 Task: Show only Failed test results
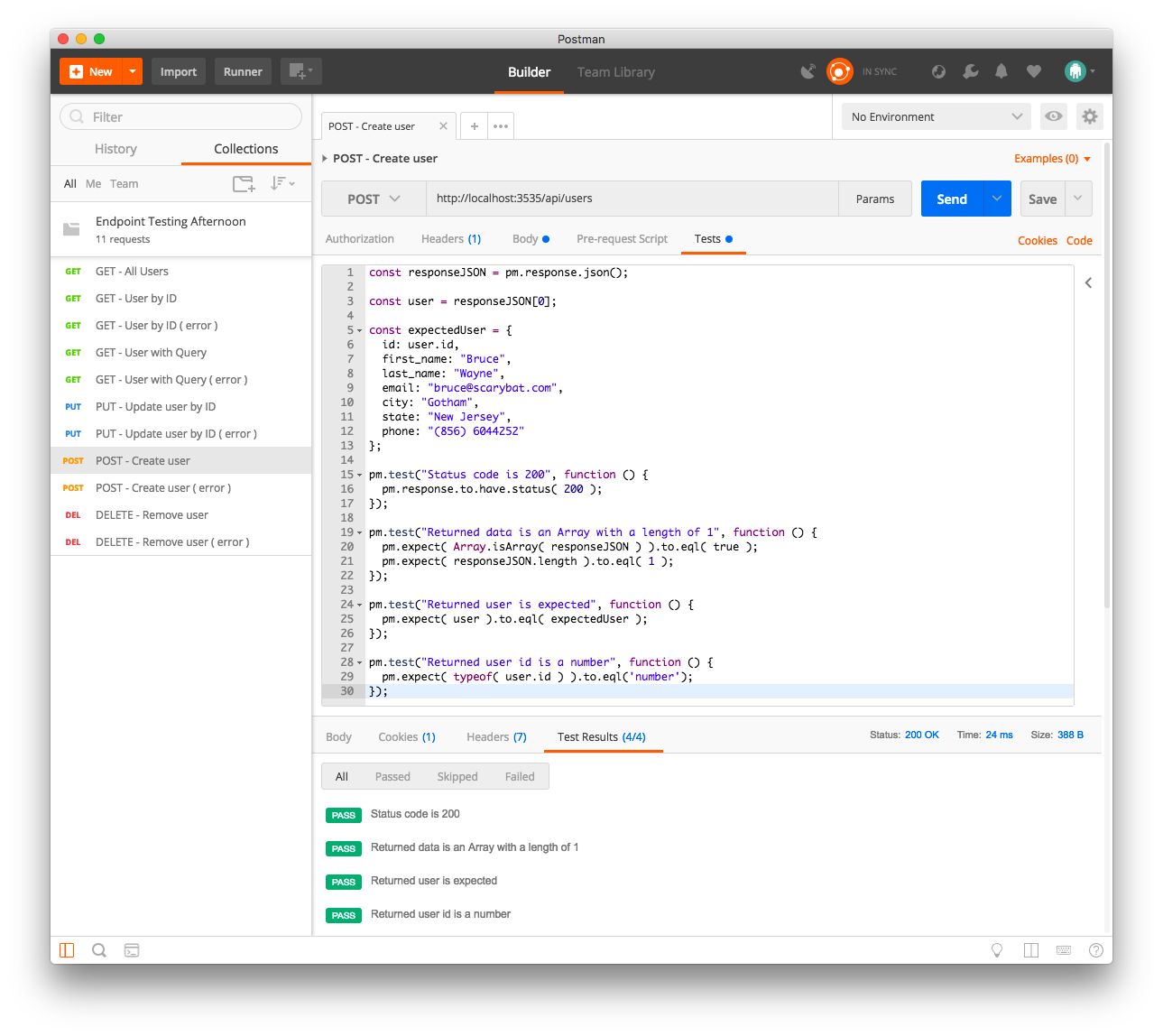(520, 776)
